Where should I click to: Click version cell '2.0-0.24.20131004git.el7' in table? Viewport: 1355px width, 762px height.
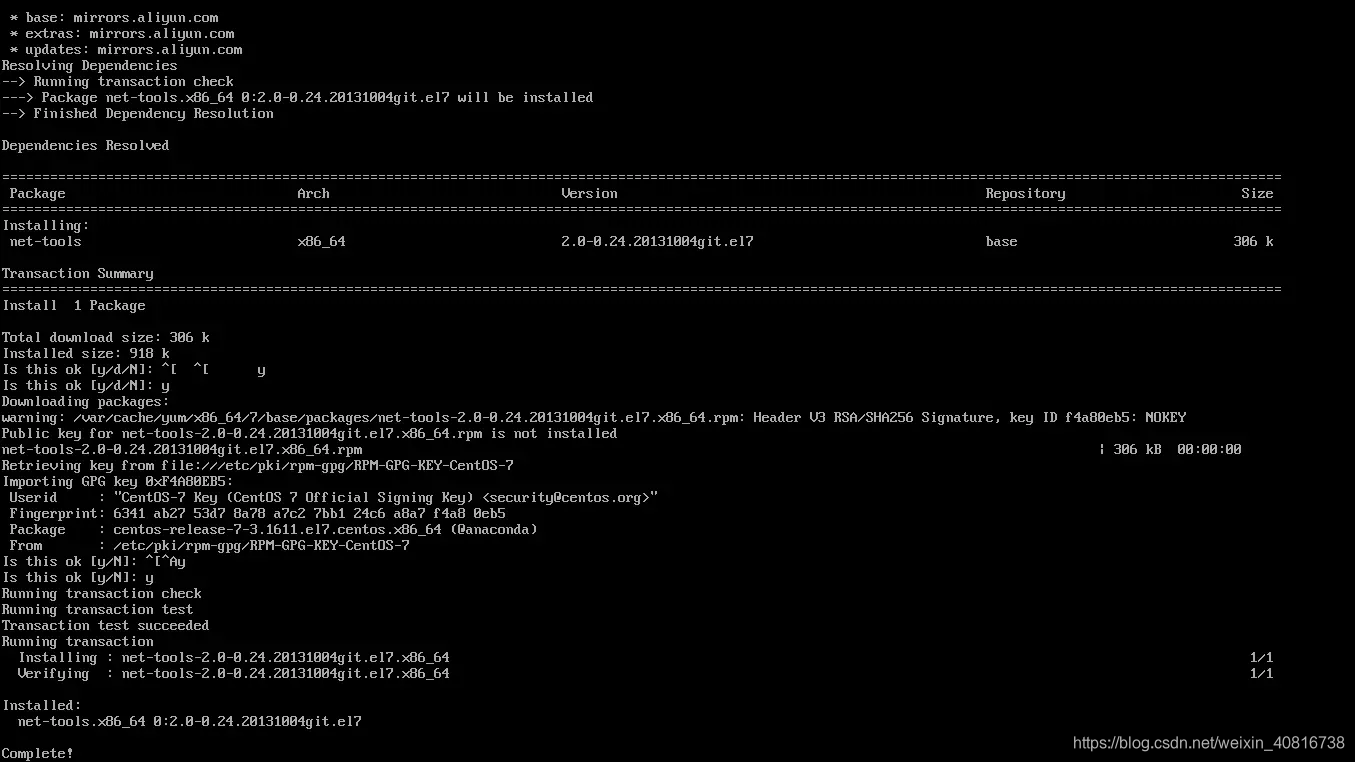coord(658,242)
